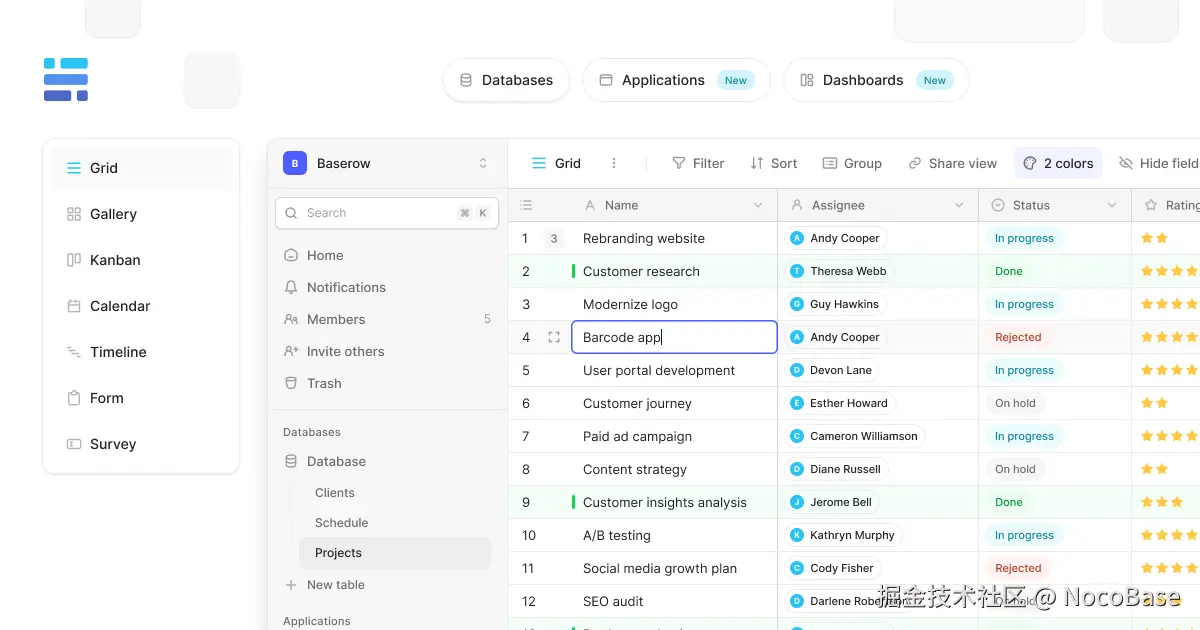Click the Filter funnel icon
Viewport: 1200px width, 630px height.
pyautogui.click(x=679, y=164)
